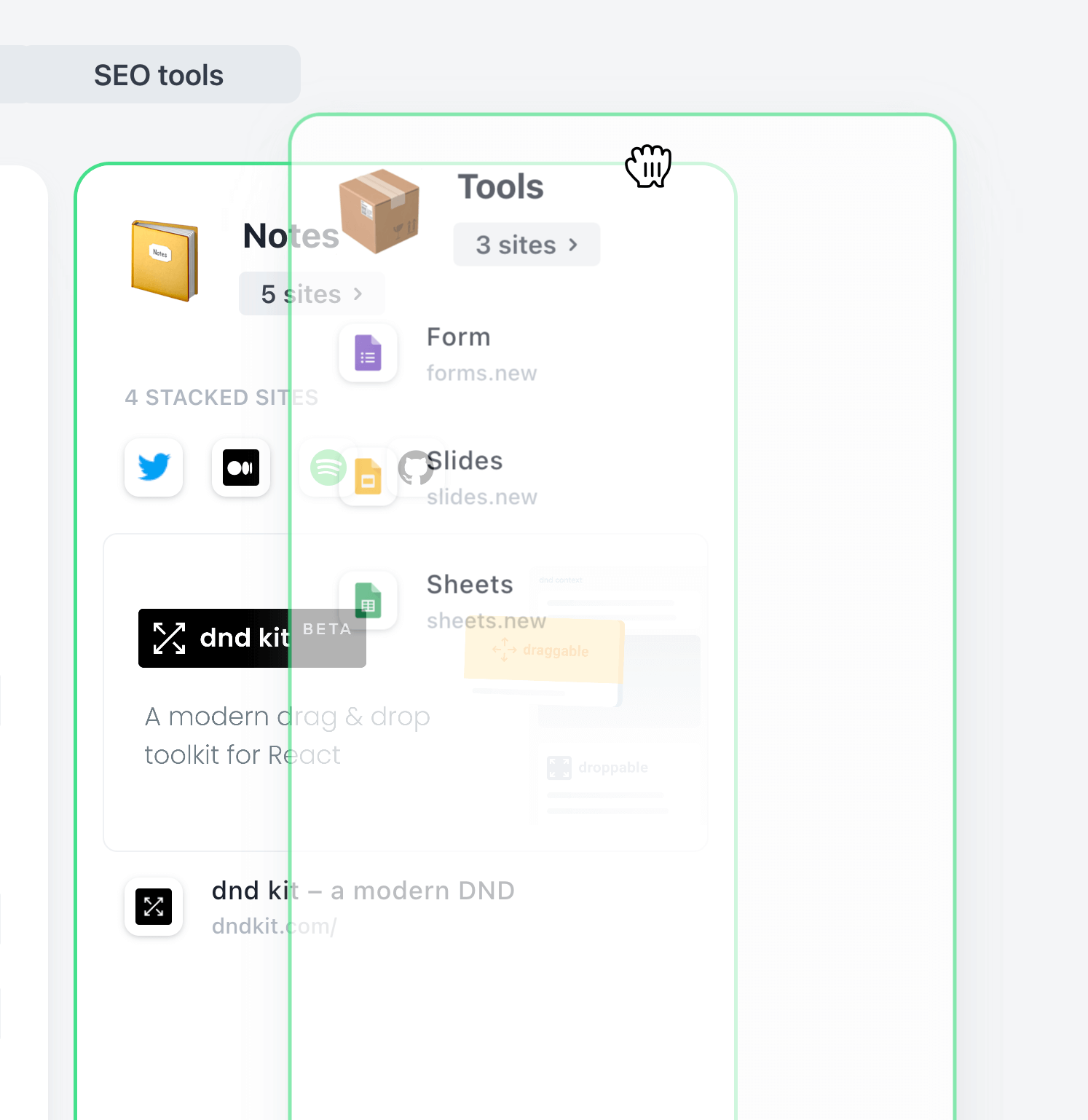Click the modern drag & drop toolkit description

[288, 736]
